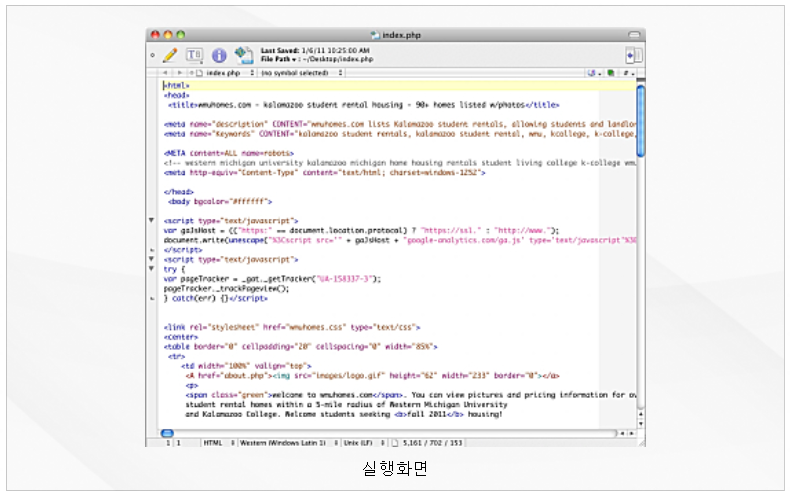Click the pageTracker._trackPageview(); line
Screen dimensions: 790x495
pos(226,288)
